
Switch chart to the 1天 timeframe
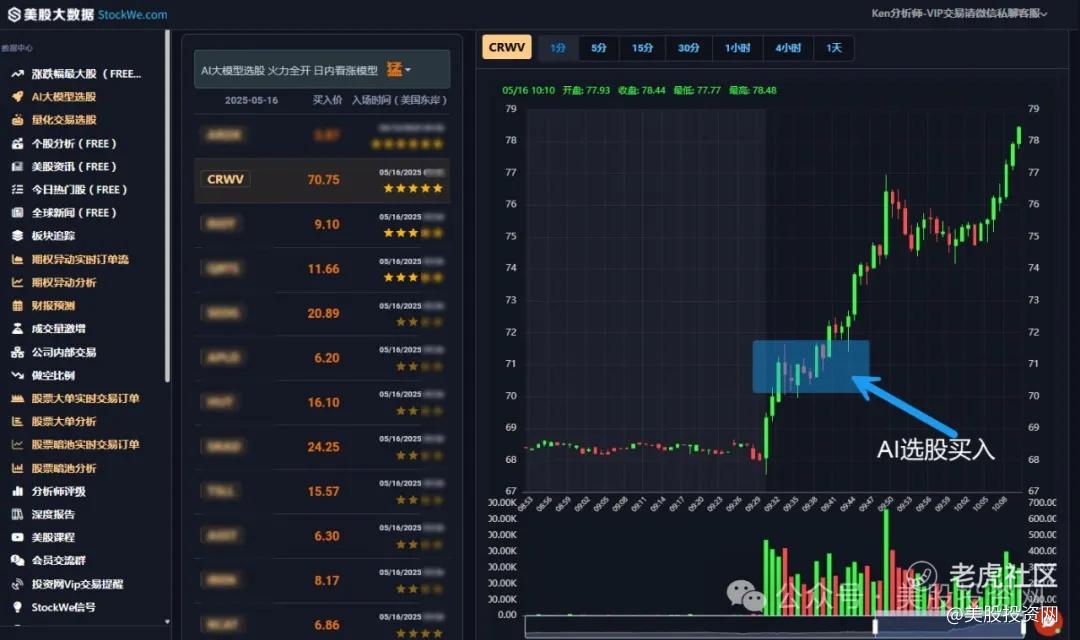point(834,48)
